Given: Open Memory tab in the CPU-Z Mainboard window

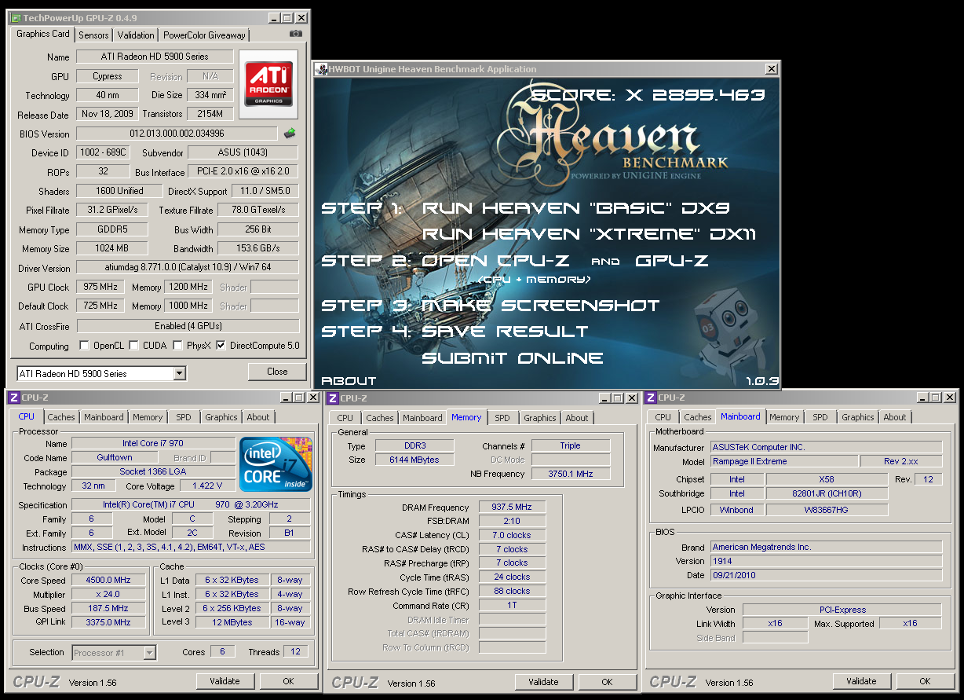Looking at the screenshot, I should 784,417.
